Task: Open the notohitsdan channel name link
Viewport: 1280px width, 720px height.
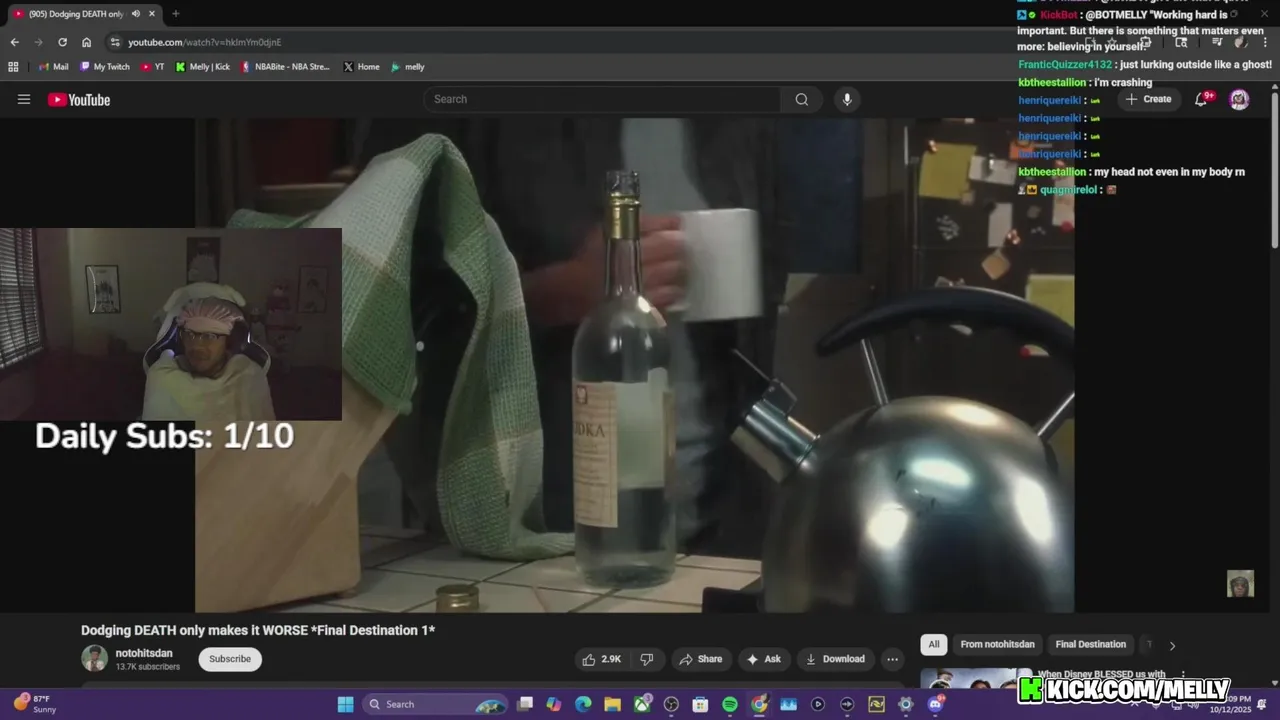Action: pyautogui.click(x=144, y=653)
